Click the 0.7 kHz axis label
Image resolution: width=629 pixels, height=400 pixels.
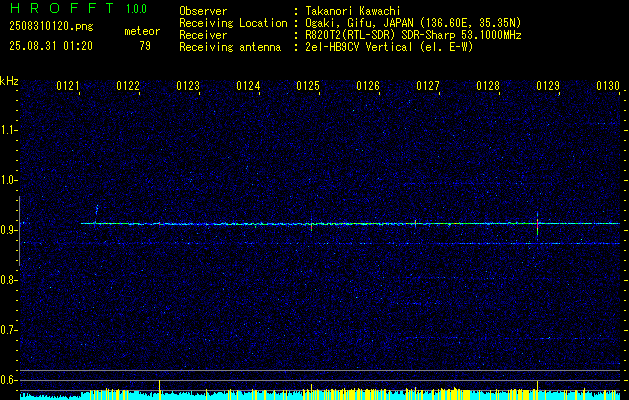pos(8,330)
